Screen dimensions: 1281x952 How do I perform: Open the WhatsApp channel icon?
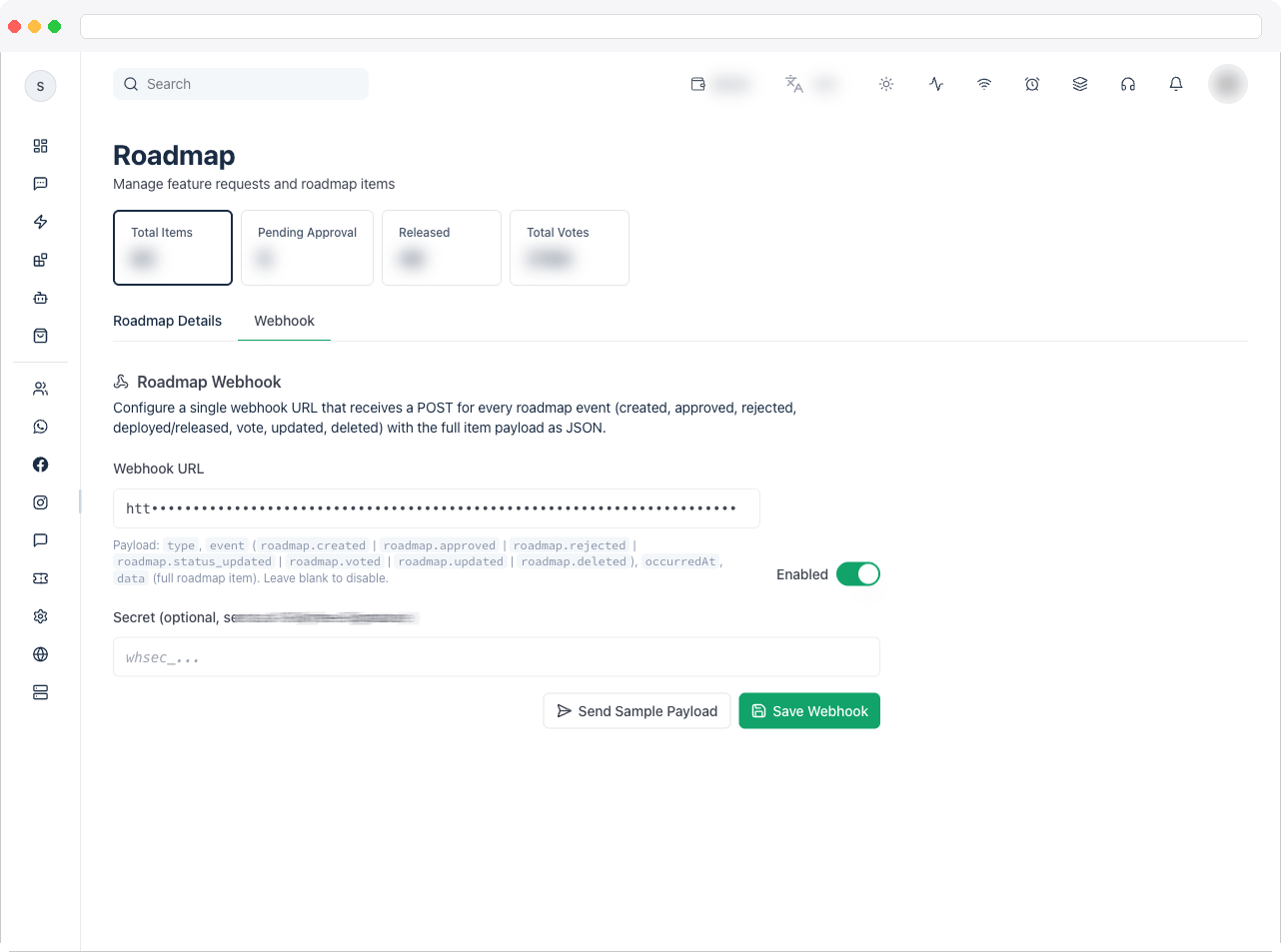coord(40,427)
